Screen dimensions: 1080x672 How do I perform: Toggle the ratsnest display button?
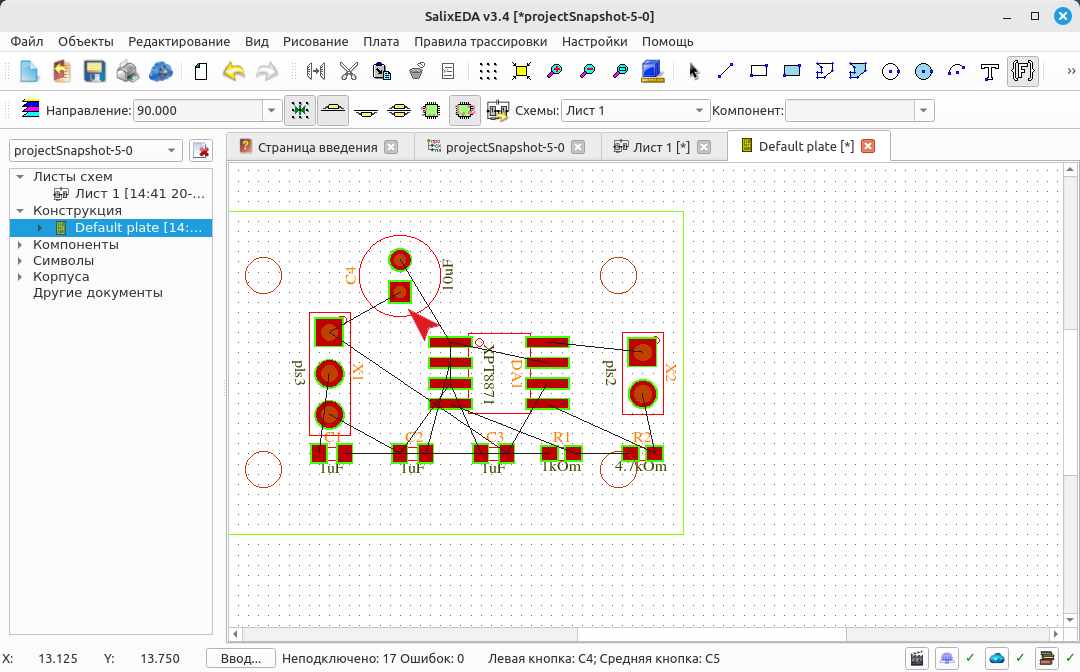300,110
